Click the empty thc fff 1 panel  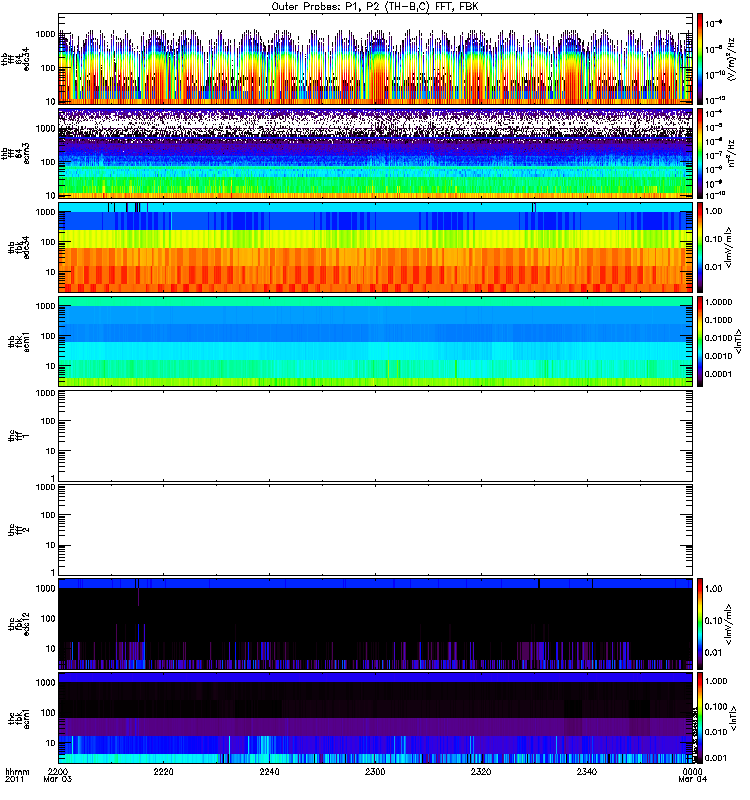(x=375, y=436)
